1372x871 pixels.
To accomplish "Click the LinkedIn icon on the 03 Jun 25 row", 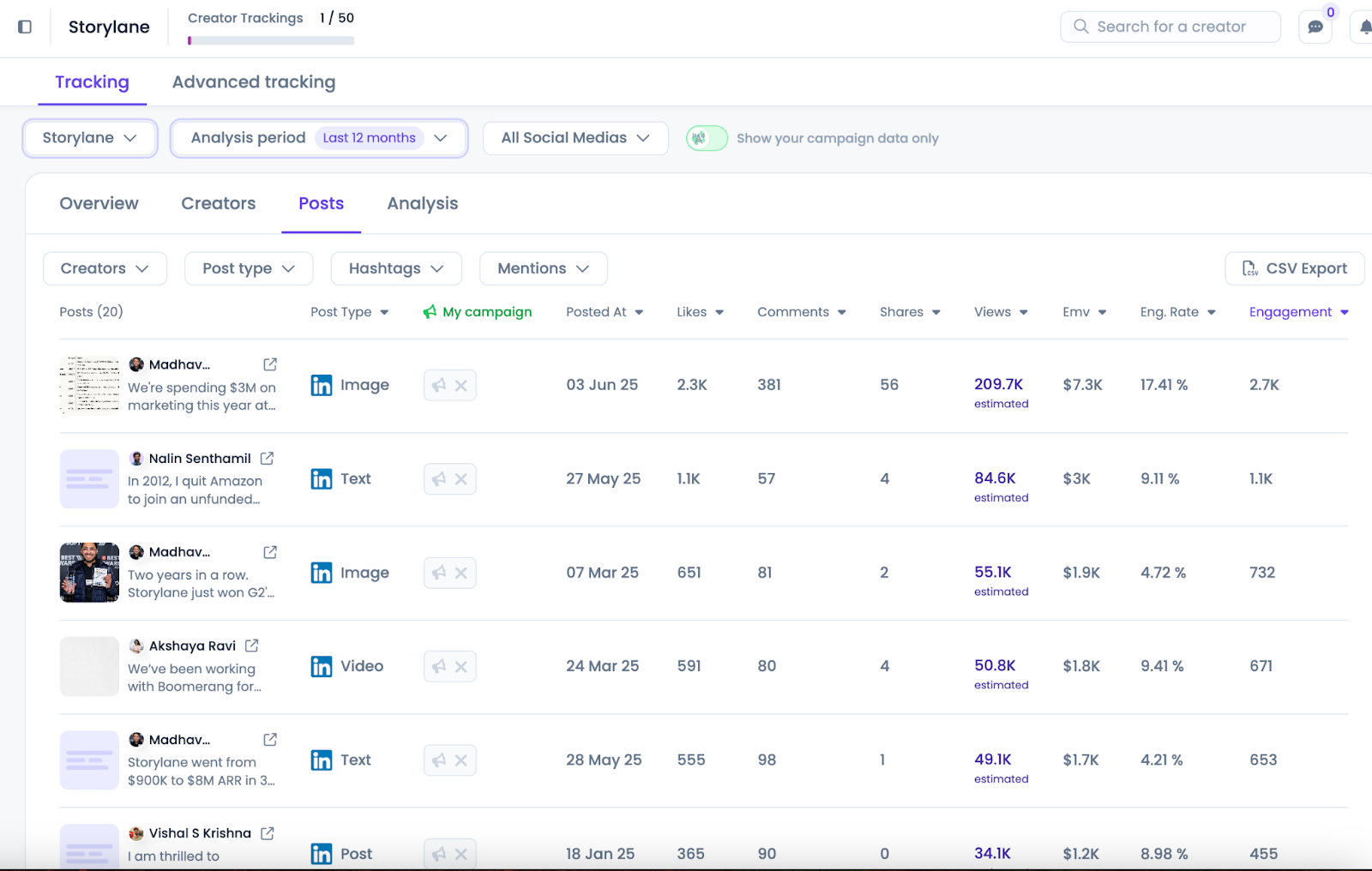I will pyautogui.click(x=322, y=386).
